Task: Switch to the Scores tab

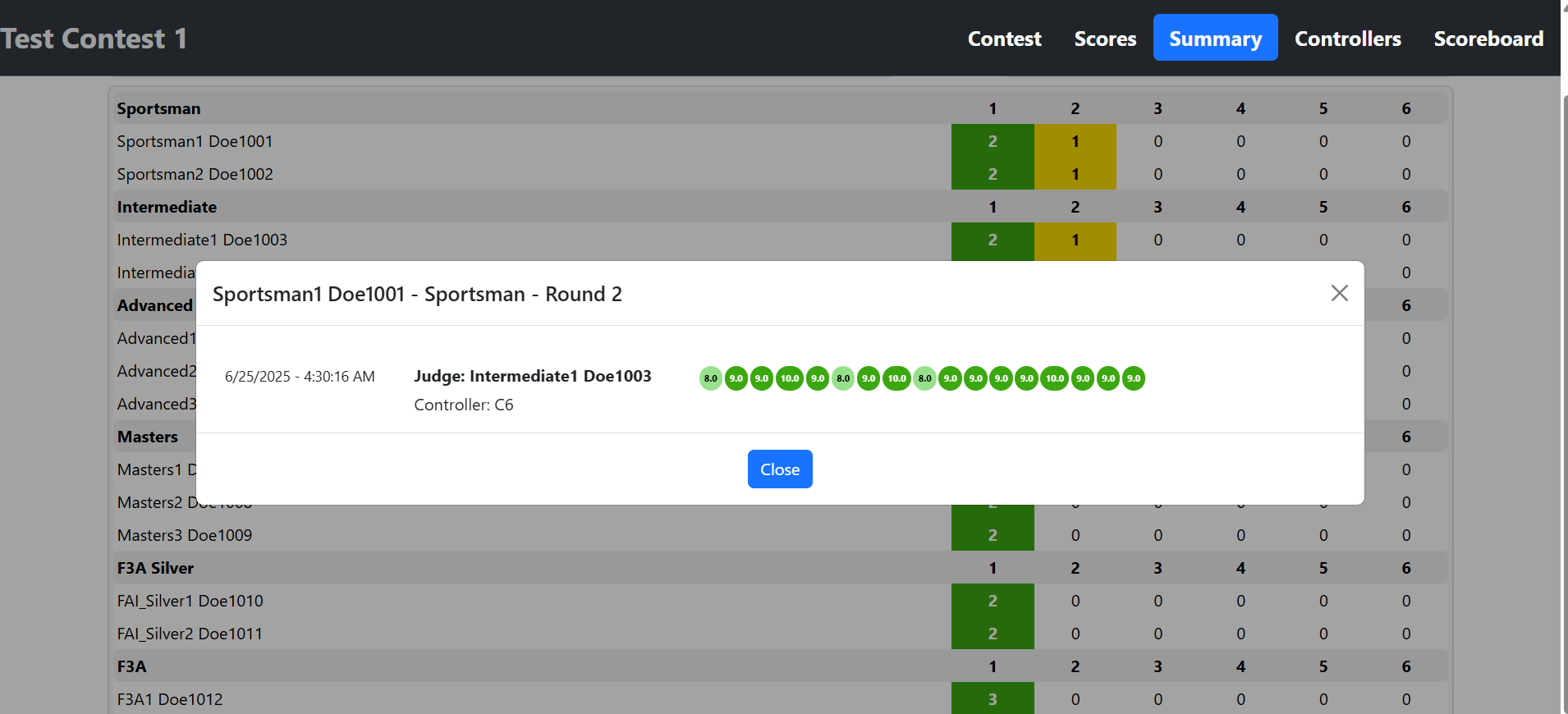Action: pyautogui.click(x=1105, y=39)
